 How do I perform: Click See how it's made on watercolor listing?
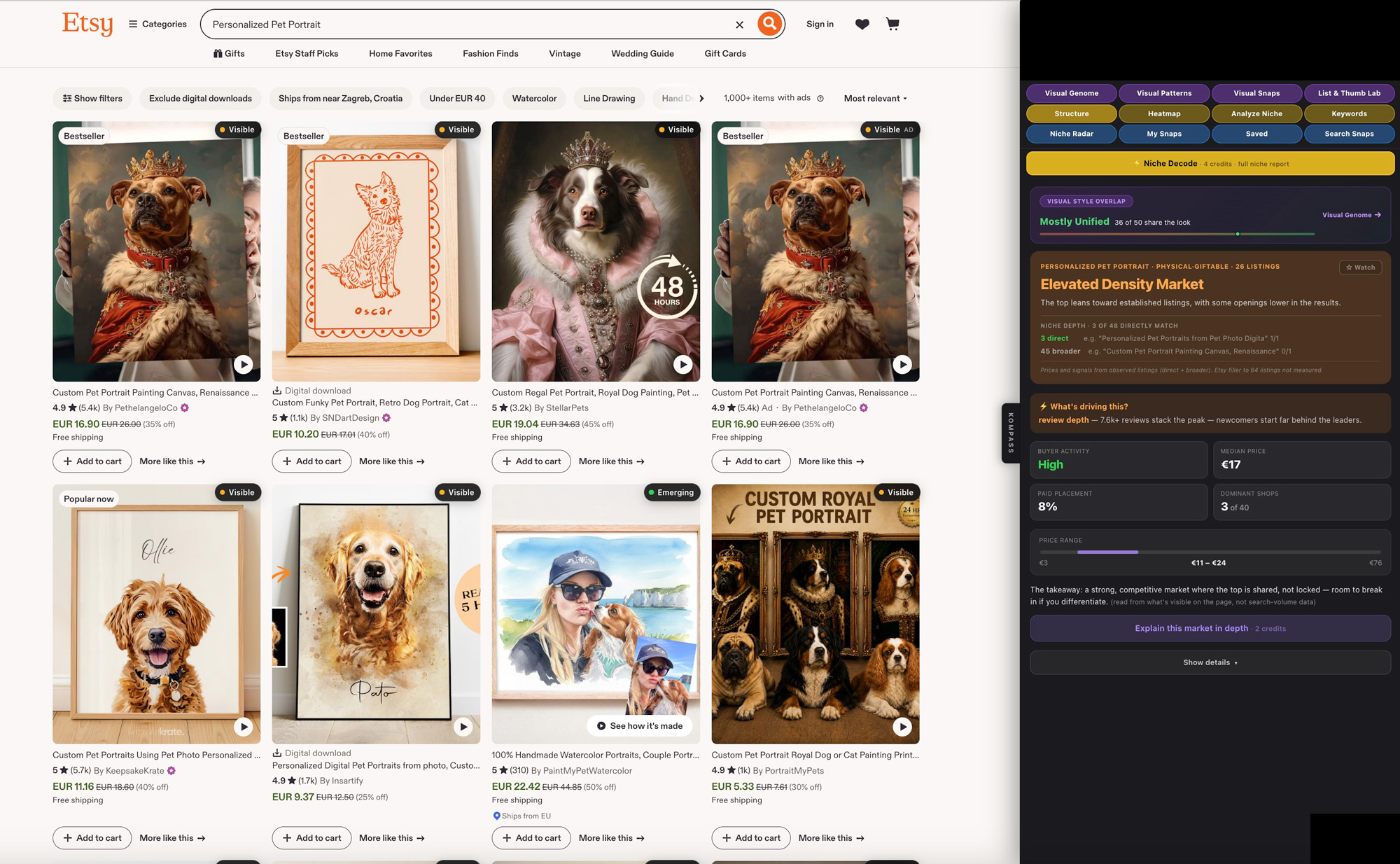point(639,726)
